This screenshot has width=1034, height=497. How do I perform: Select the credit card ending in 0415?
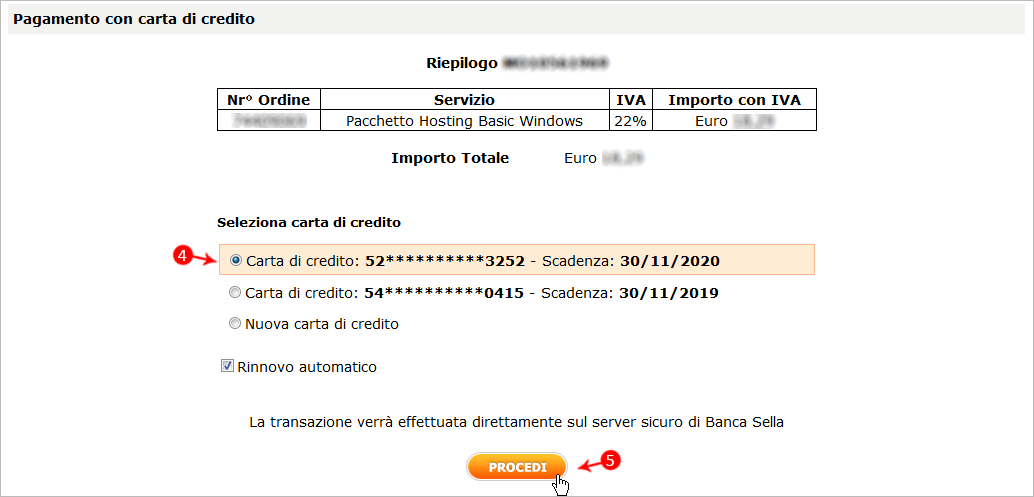tap(235, 293)
